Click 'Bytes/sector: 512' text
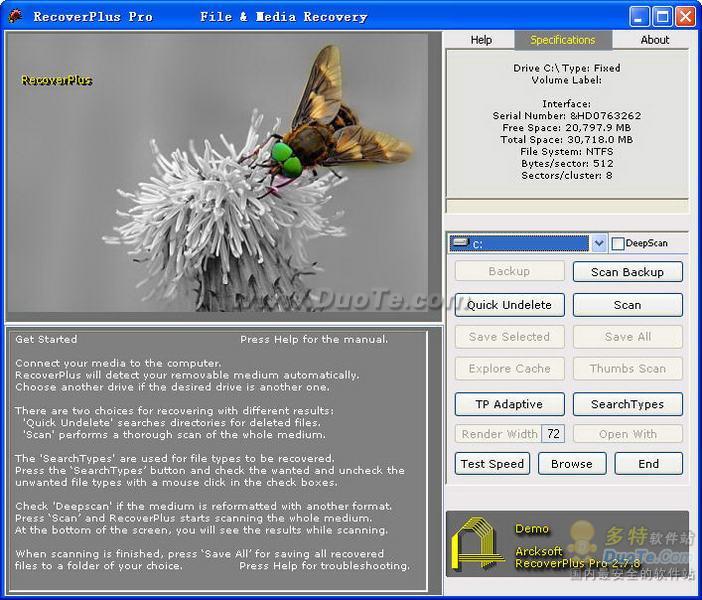 click(566, 163)
